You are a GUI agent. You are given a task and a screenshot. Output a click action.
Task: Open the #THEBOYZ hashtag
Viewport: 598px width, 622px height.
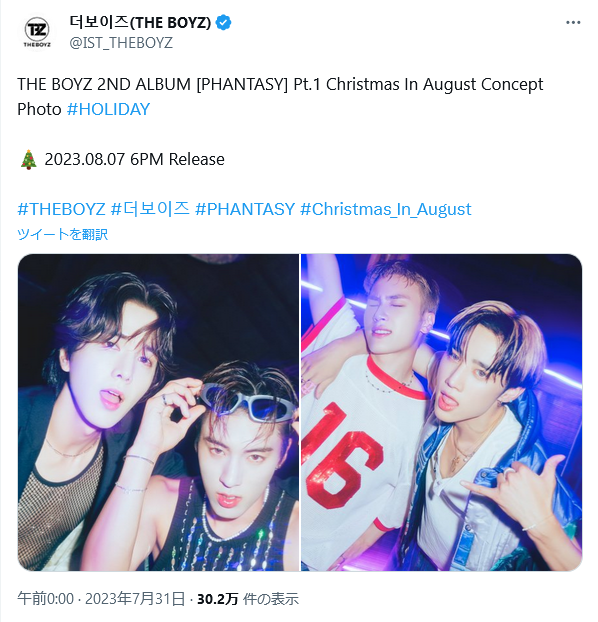tap(62, 209)
